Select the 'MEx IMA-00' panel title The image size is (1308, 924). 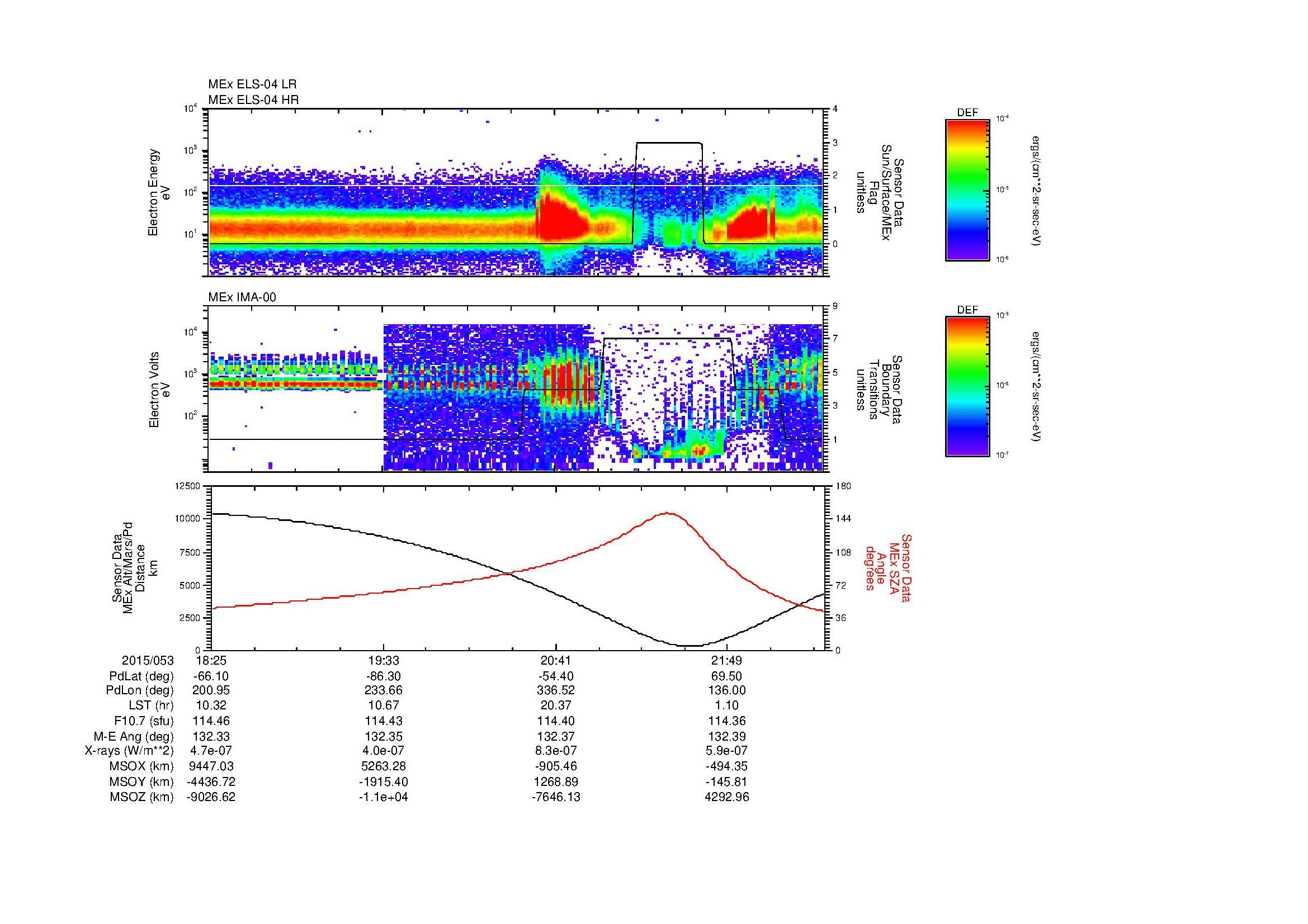click(242, 297)
